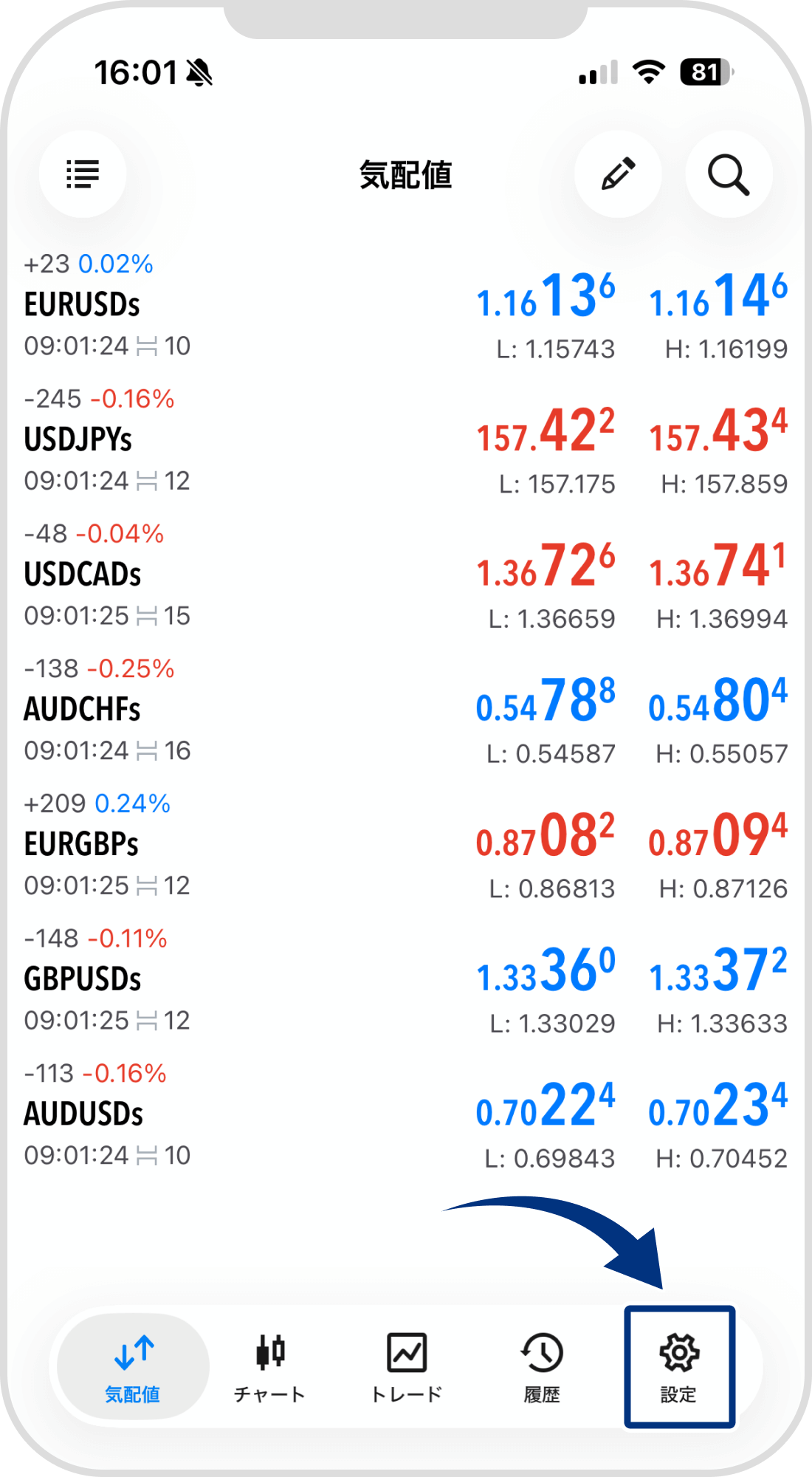Switch to the チャート tab label
Viewport: 812px width, 1477px height.
coord(269,1394)
